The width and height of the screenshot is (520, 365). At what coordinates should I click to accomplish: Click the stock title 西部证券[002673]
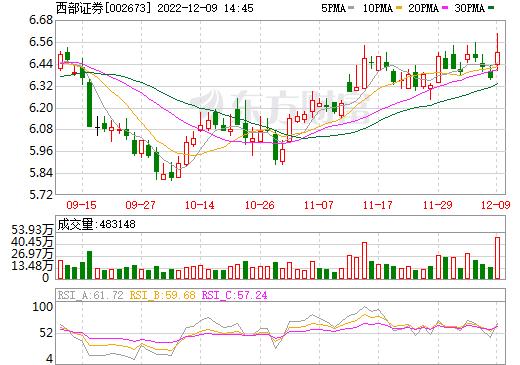(x=103, y=8)
